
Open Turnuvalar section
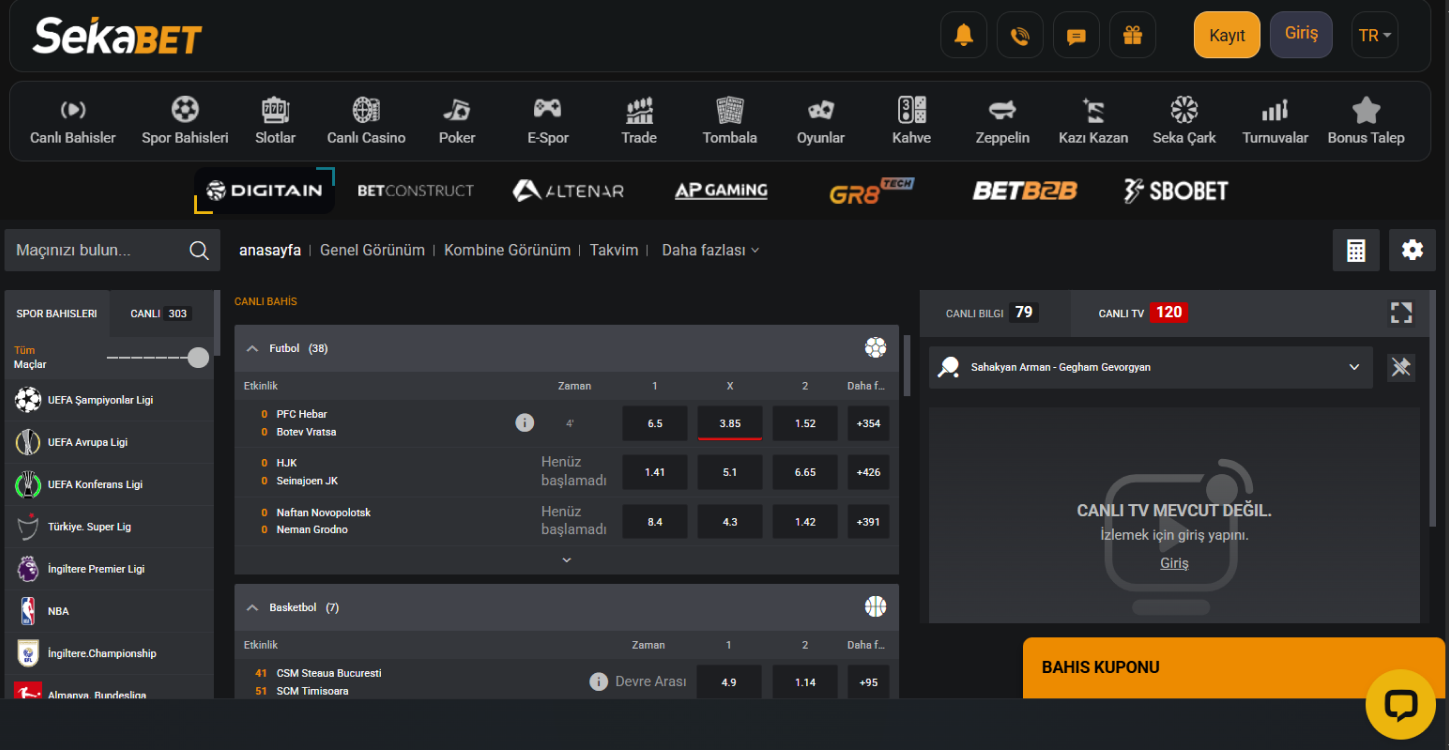[x=1275, y=121]
